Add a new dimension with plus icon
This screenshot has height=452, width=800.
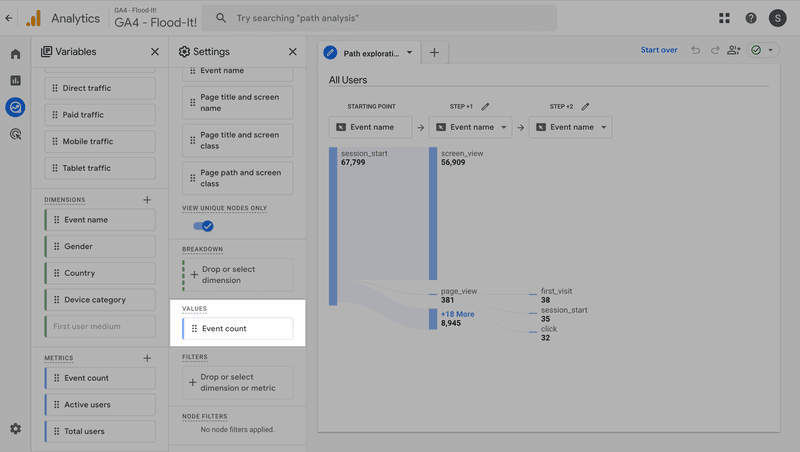click(147, 200)
